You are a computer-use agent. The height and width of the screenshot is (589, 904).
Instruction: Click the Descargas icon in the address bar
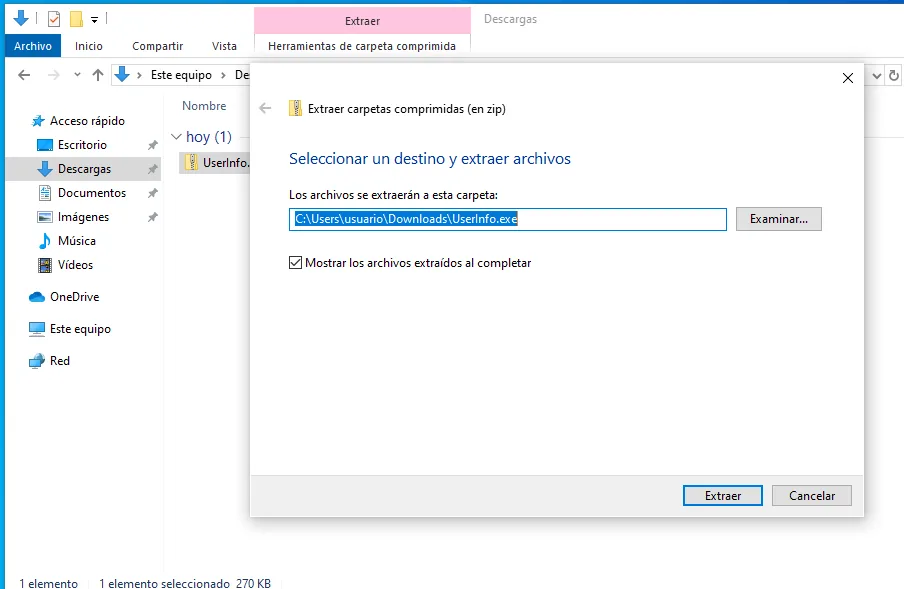coord(122,74)
